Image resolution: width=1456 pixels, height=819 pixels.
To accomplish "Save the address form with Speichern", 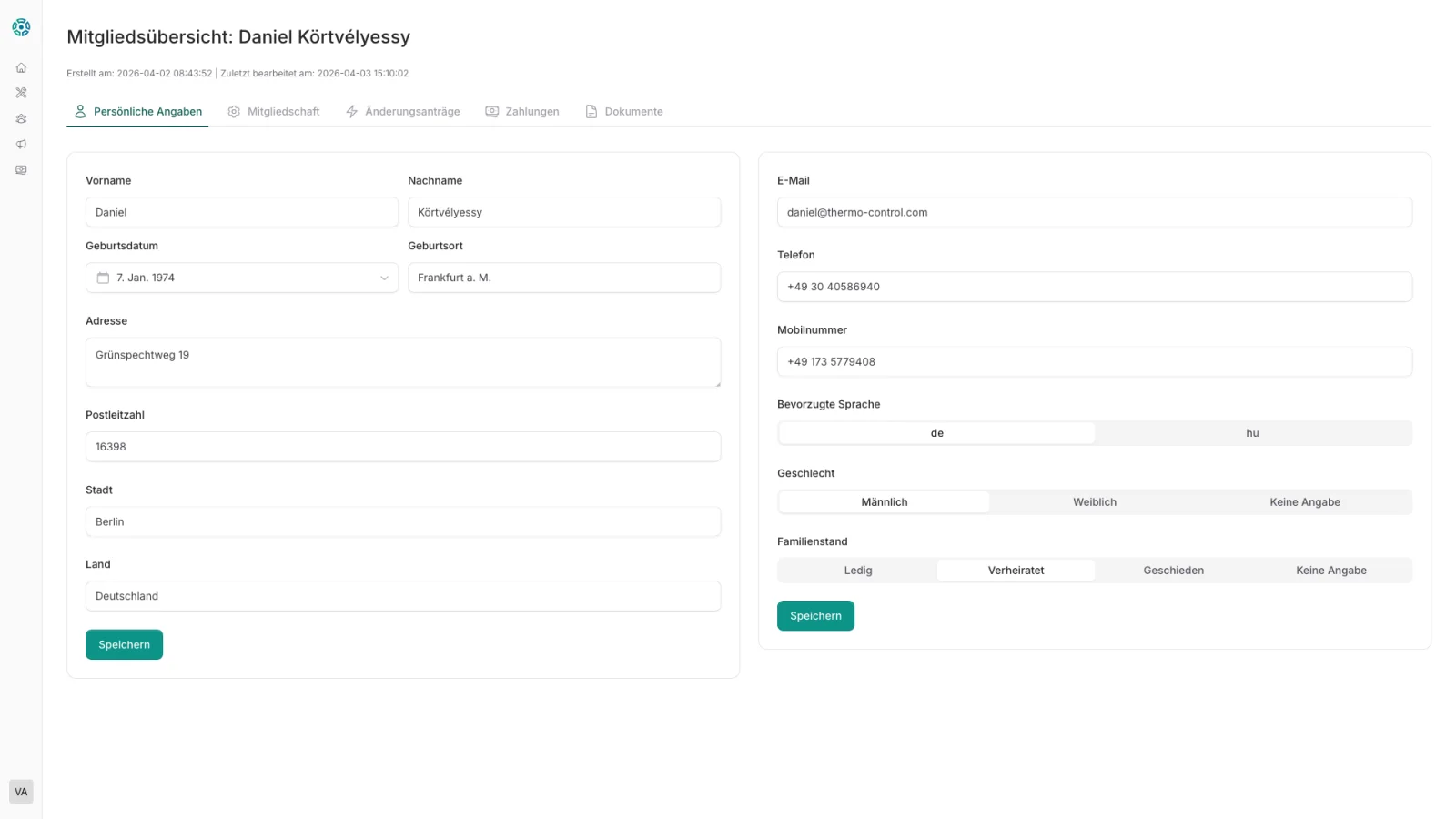I will pyautogui.click(x=124, y=644).
